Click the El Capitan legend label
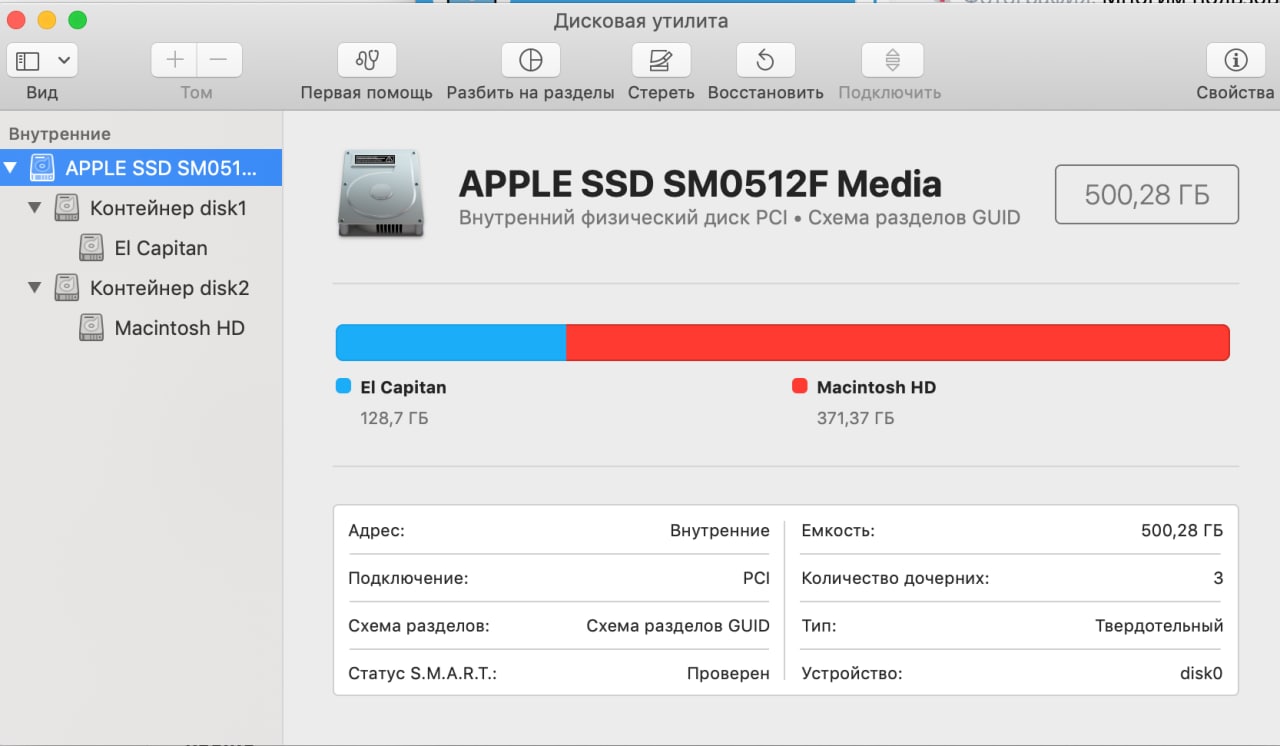1280x746 pixels. click(x=403, y=387)
